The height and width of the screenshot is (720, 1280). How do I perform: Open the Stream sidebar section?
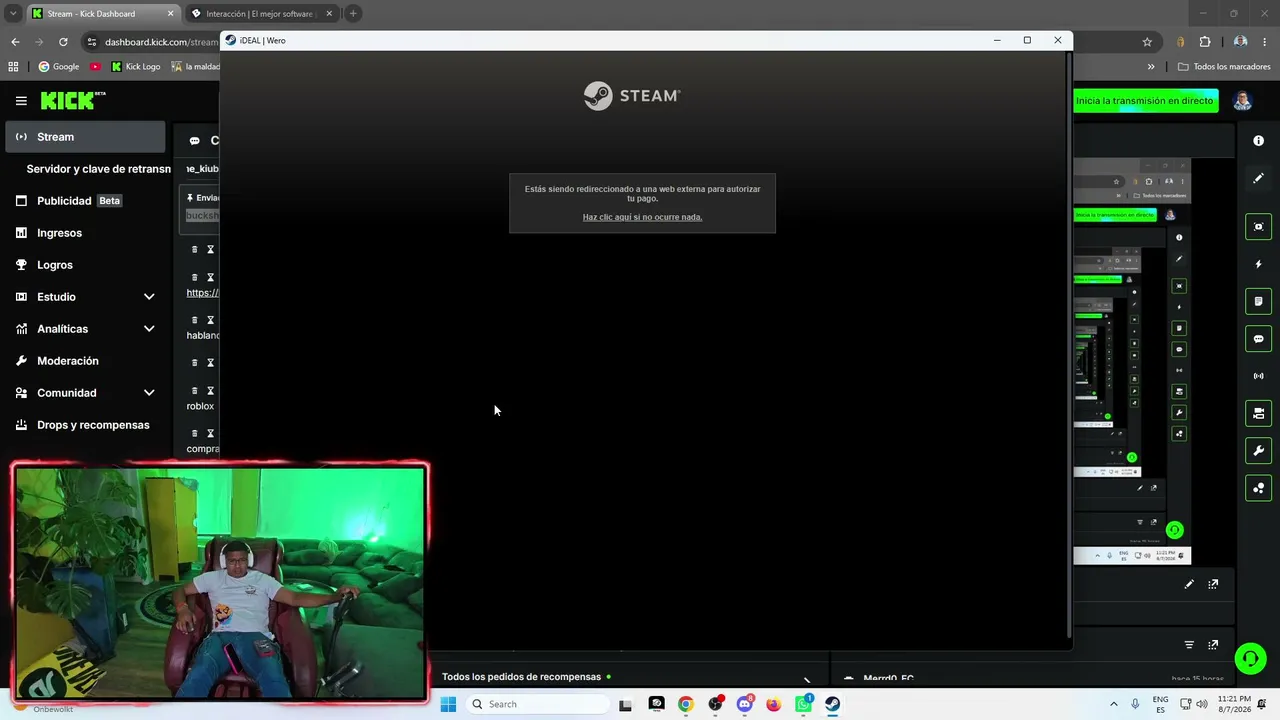tap(85, 137)
